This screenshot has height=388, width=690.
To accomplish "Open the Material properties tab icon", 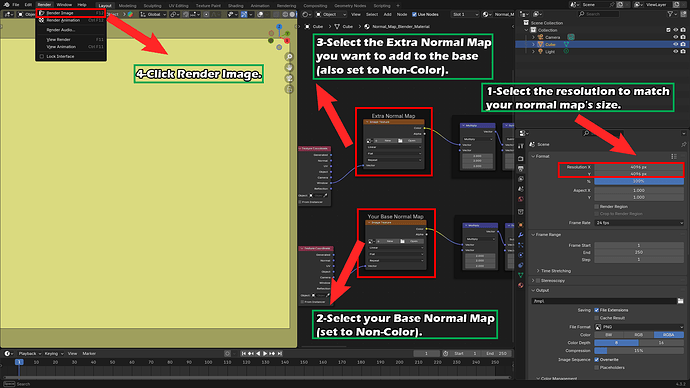I will click(521, 286).
